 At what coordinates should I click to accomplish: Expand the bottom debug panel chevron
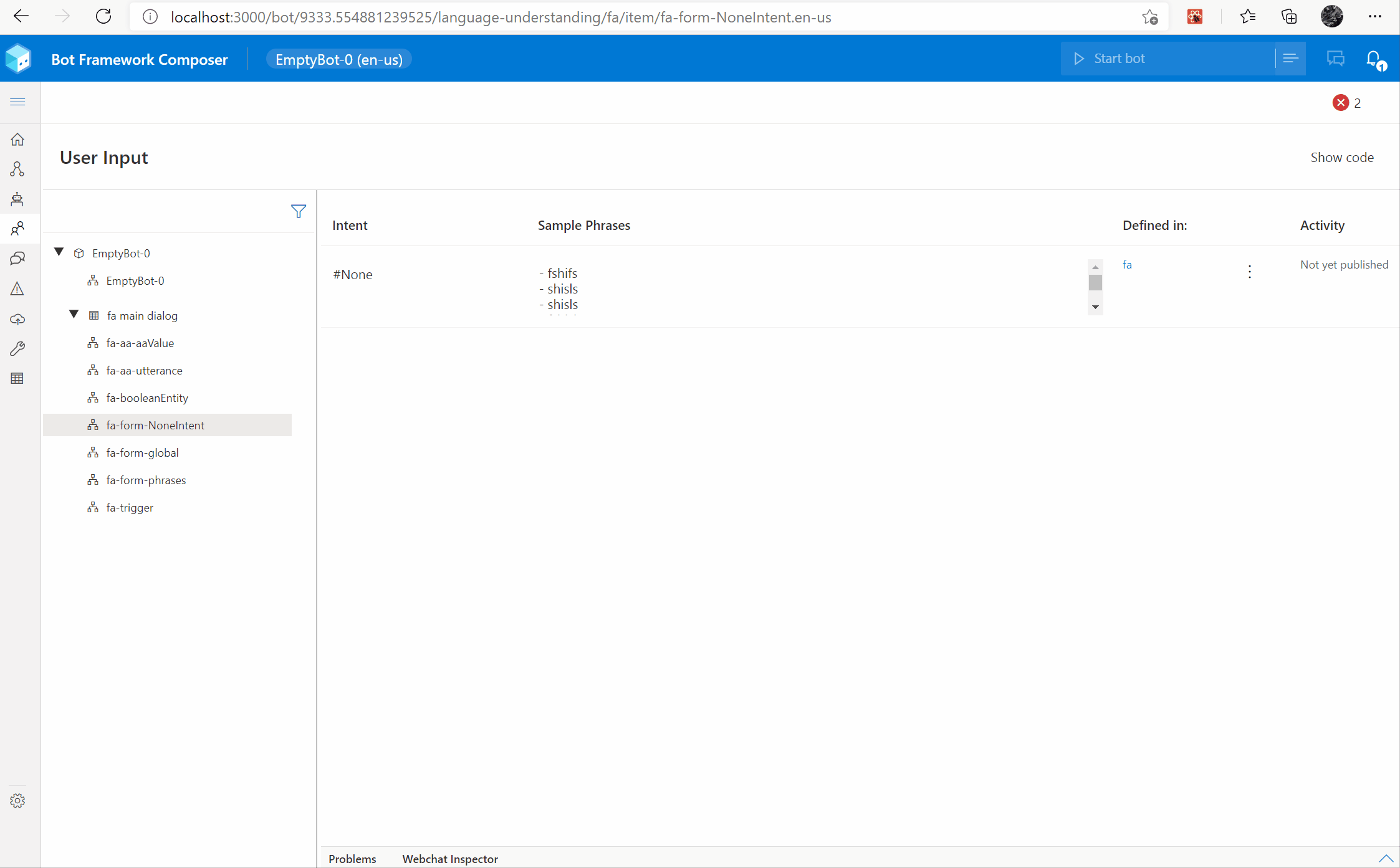[1385, 858]
